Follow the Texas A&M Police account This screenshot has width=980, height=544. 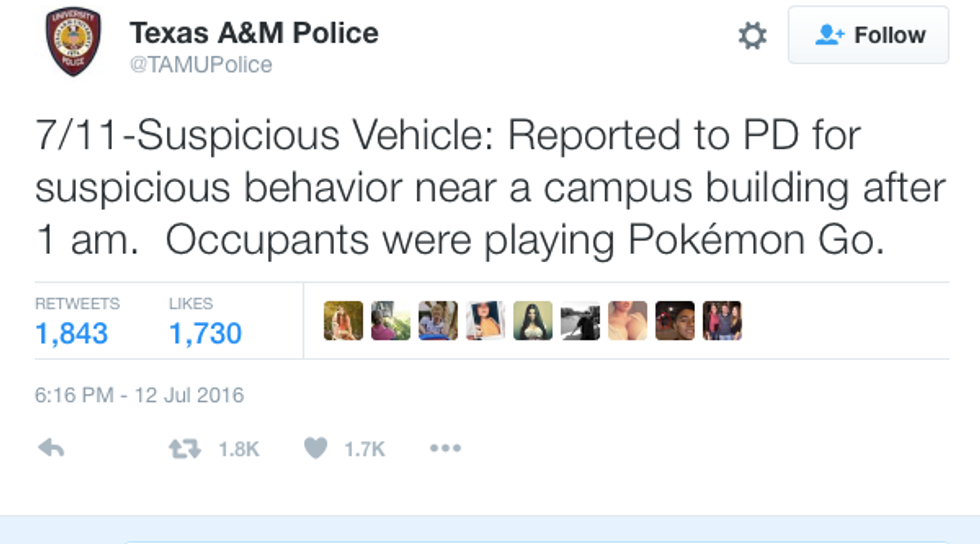pyautogui.click(x=868, y=36)
